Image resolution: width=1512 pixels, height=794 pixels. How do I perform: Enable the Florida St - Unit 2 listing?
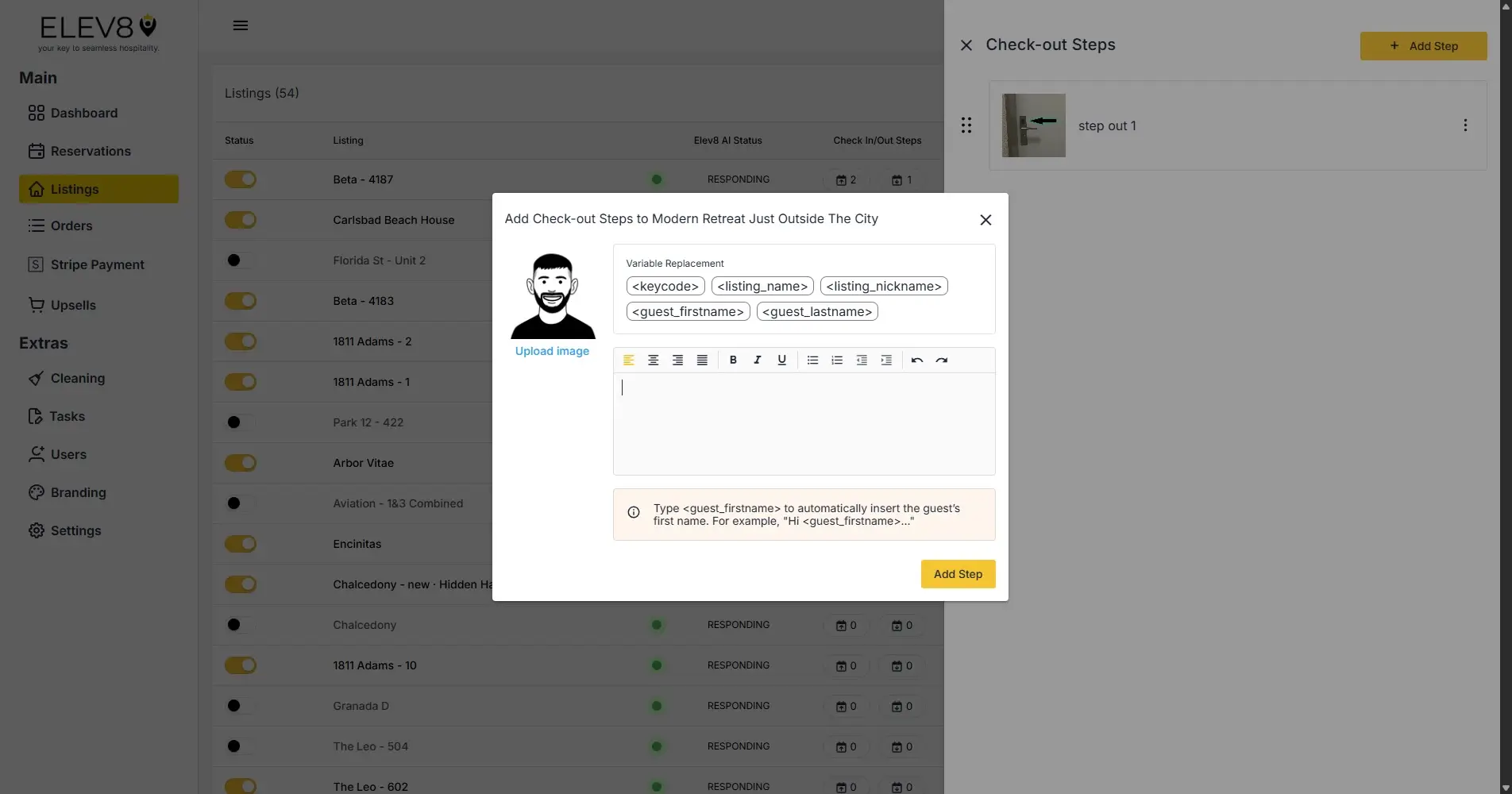[240, 260]
